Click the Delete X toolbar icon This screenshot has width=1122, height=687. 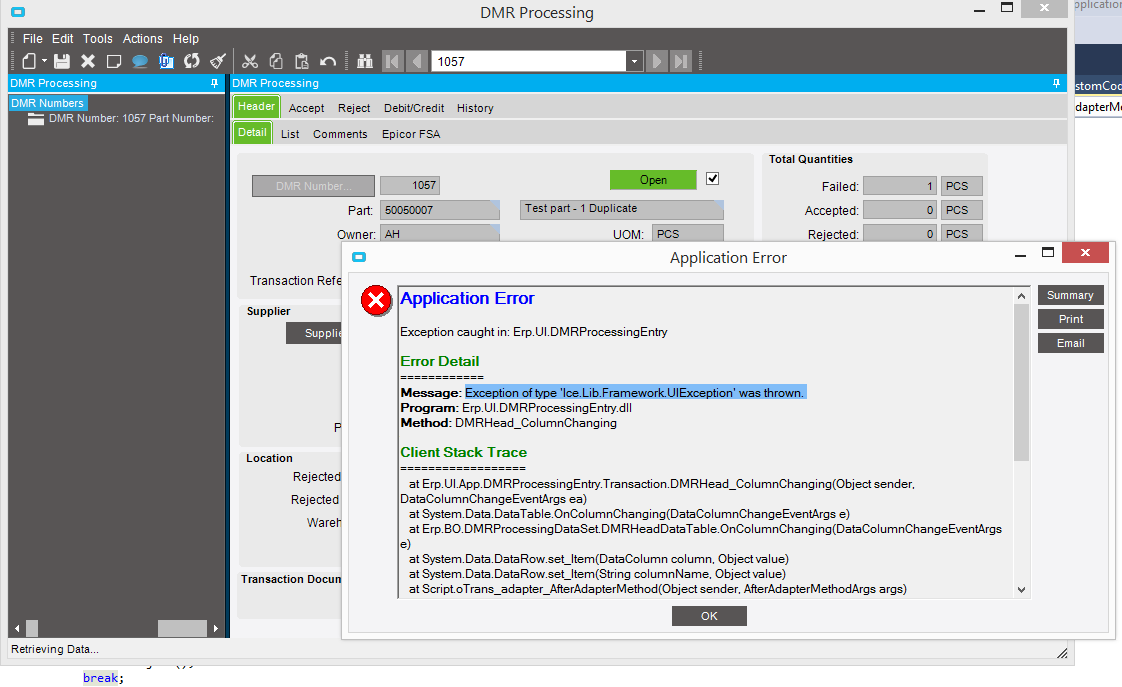88,62
